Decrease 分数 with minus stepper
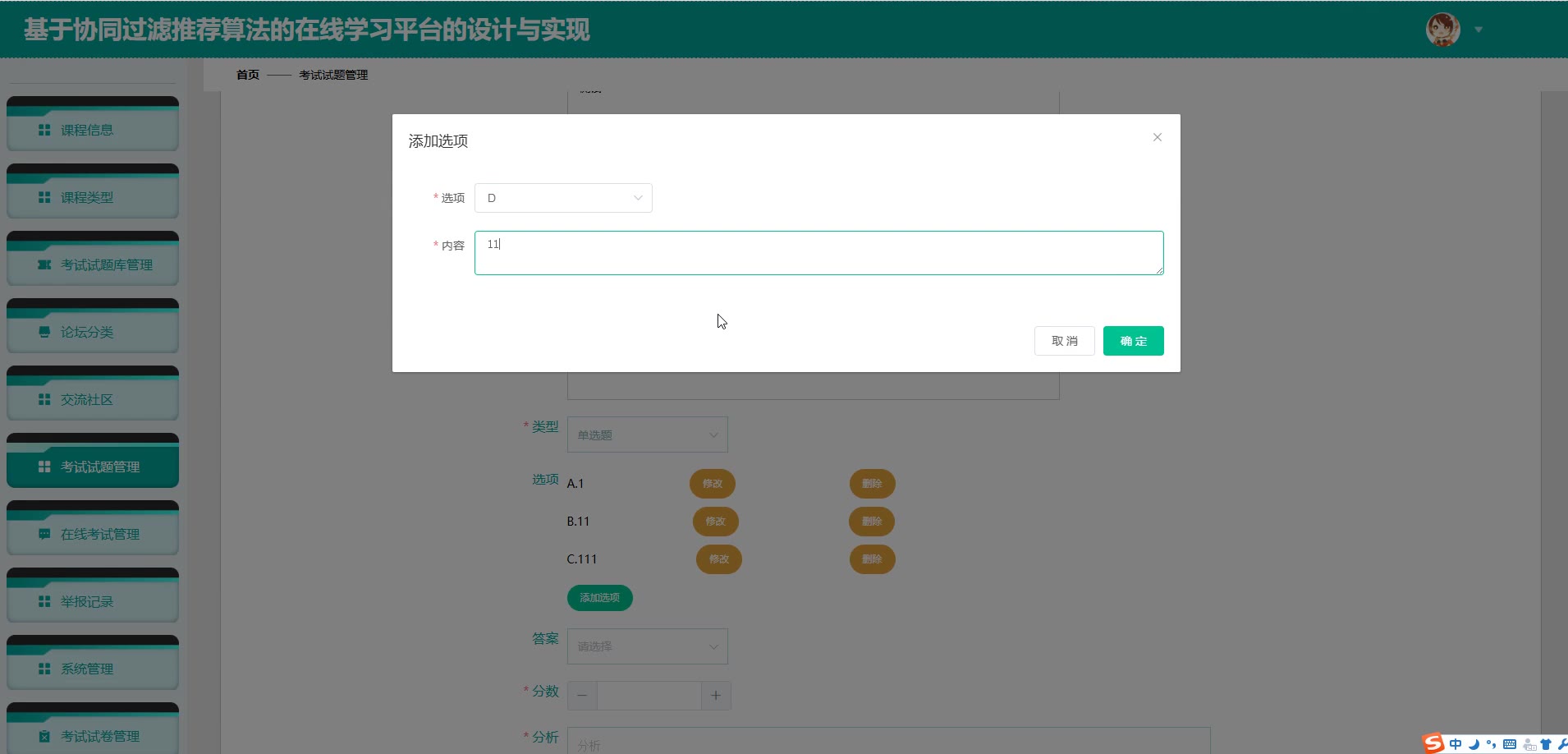This screenshot has height=754, width=1568. click(582, 696)
